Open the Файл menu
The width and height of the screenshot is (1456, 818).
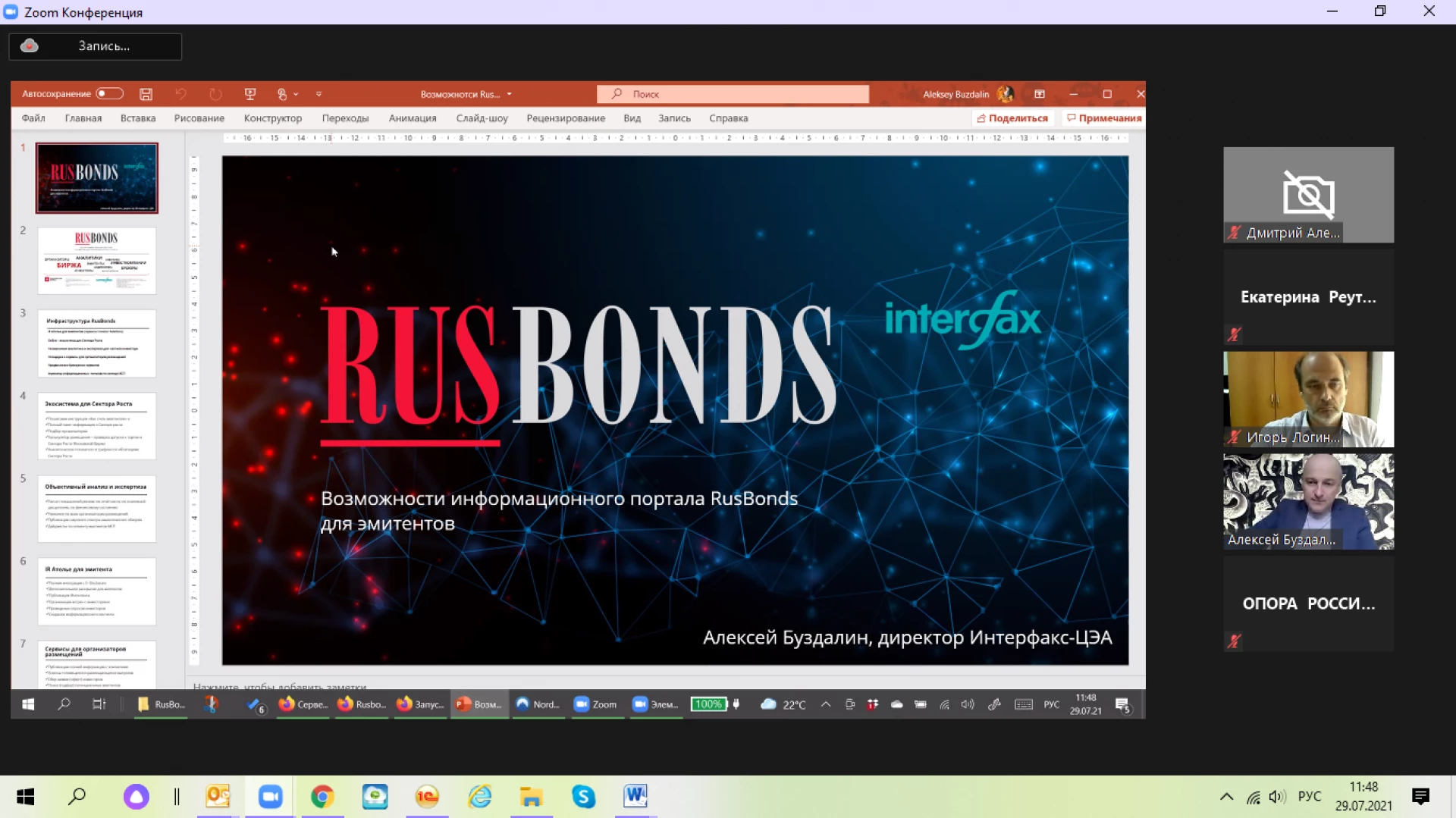pyautogui.click(x=33, y=118)
